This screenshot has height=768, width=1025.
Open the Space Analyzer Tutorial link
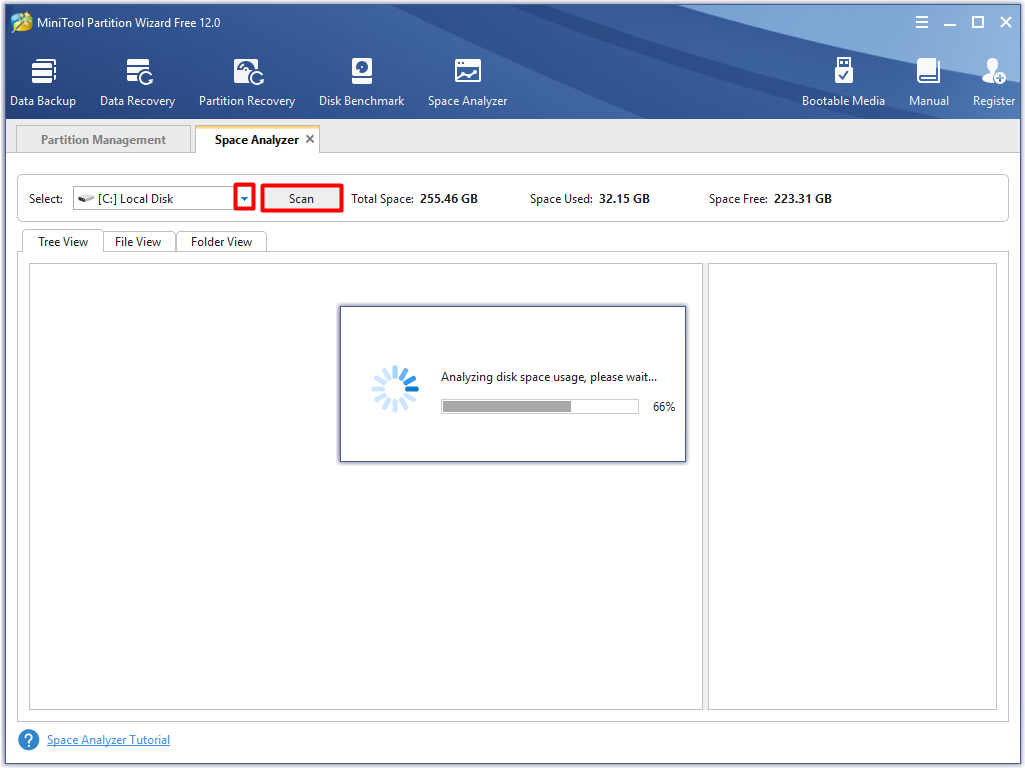coord(109,740)
